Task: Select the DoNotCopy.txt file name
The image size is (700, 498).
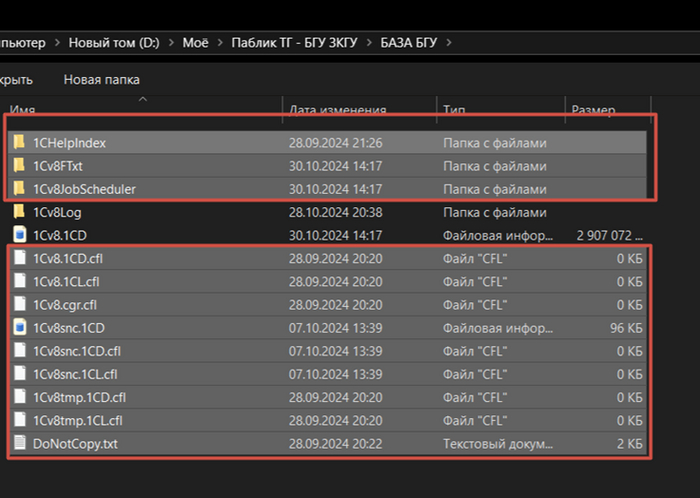Action: coord(75,444)
